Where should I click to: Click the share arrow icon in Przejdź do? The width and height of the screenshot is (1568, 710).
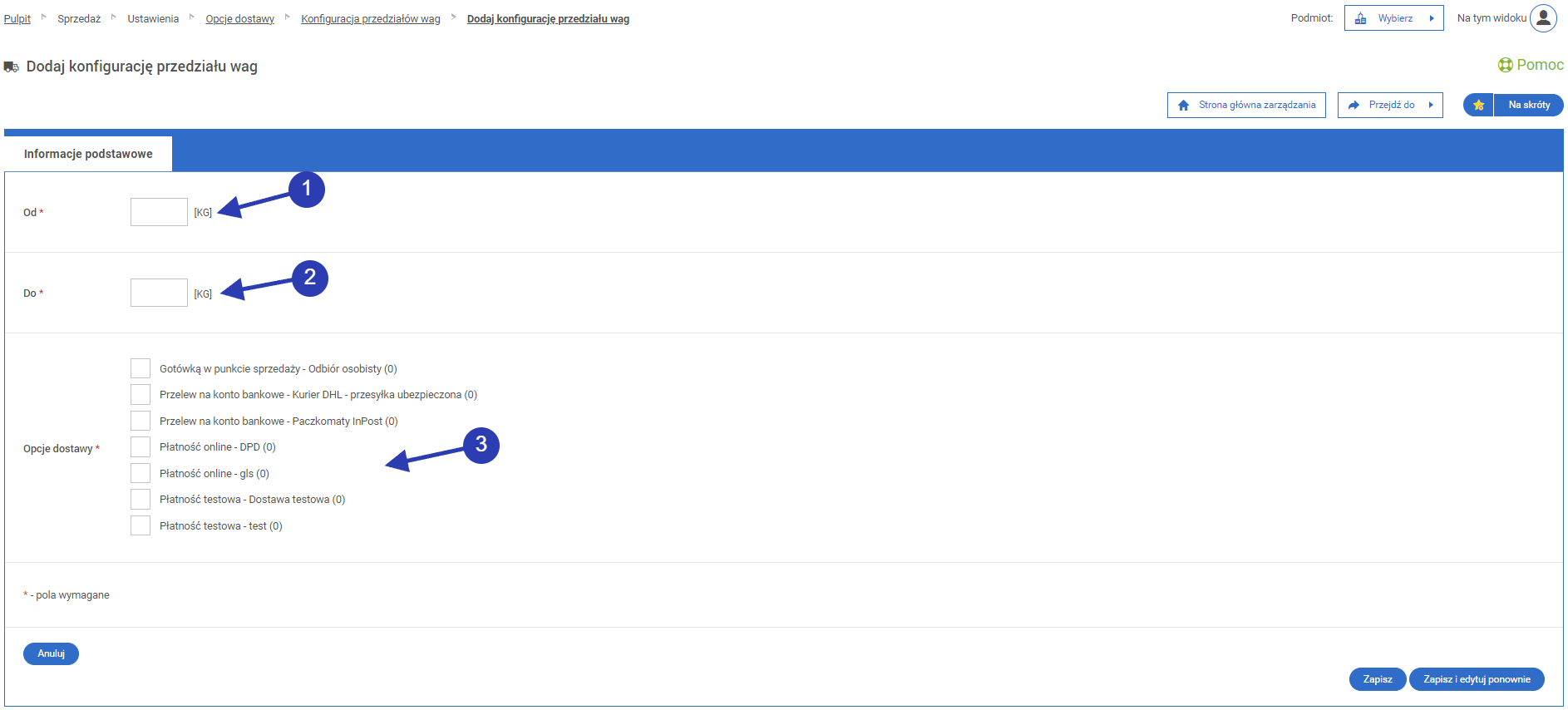click(x=1354, y=106)
